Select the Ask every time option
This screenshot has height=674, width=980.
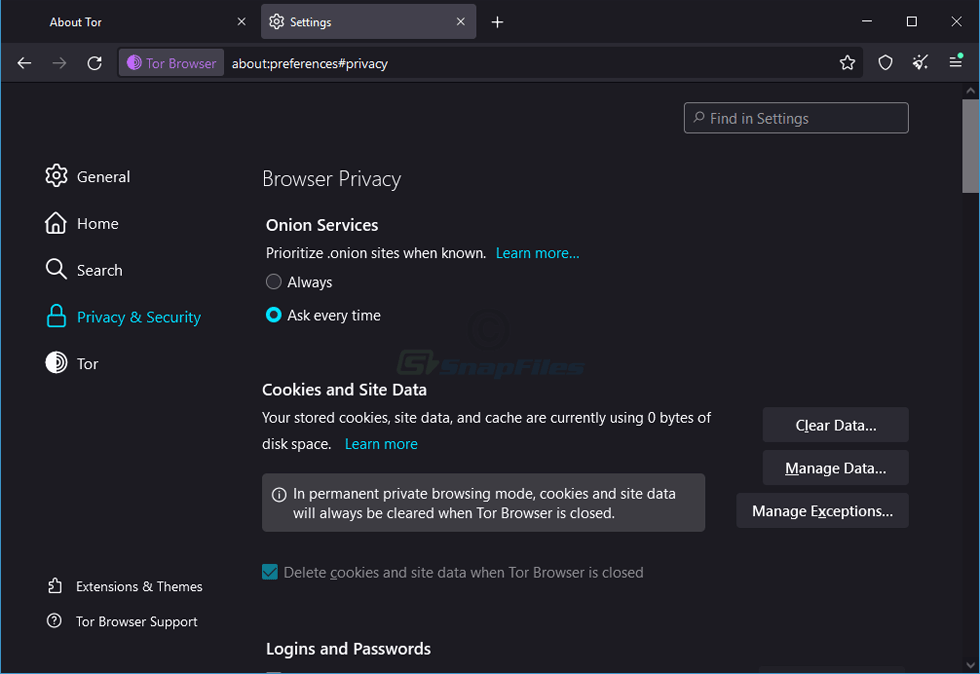pos(273,315)
